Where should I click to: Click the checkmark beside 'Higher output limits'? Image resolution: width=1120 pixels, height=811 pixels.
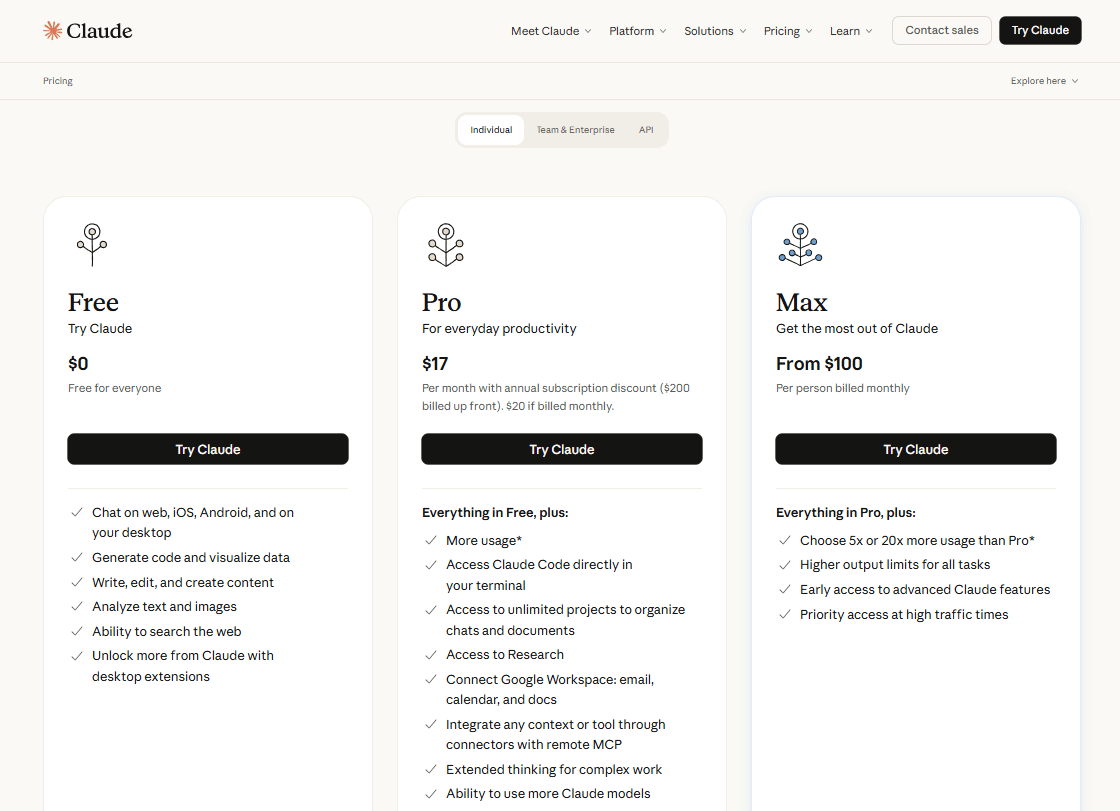(x=785, y=565)
